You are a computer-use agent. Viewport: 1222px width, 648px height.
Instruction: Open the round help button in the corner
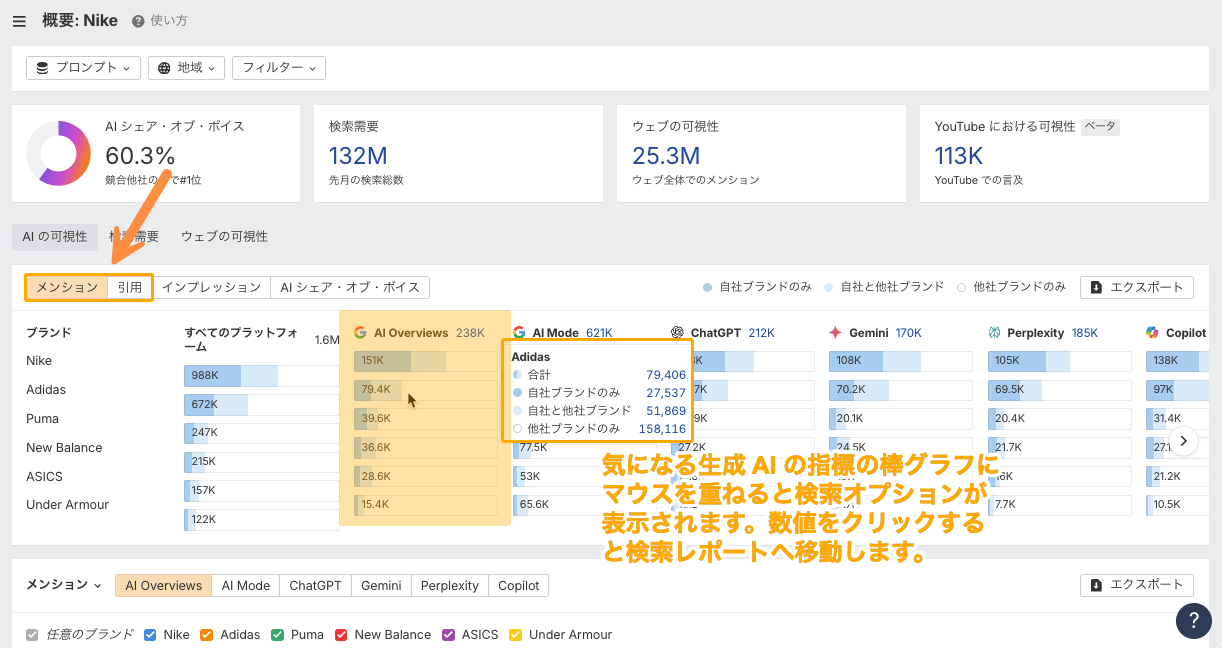(1194, 620)
